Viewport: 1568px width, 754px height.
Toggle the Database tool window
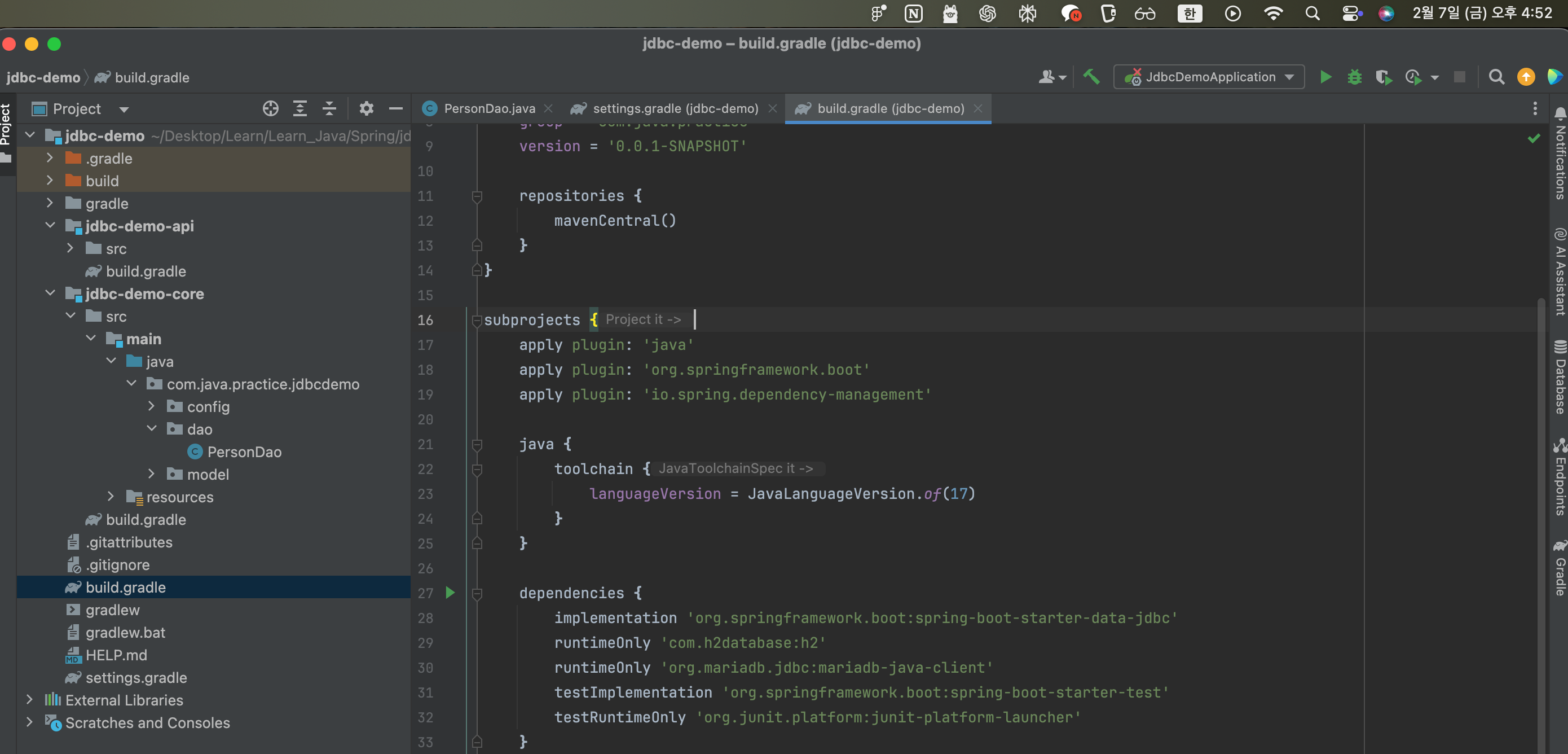1560,378
